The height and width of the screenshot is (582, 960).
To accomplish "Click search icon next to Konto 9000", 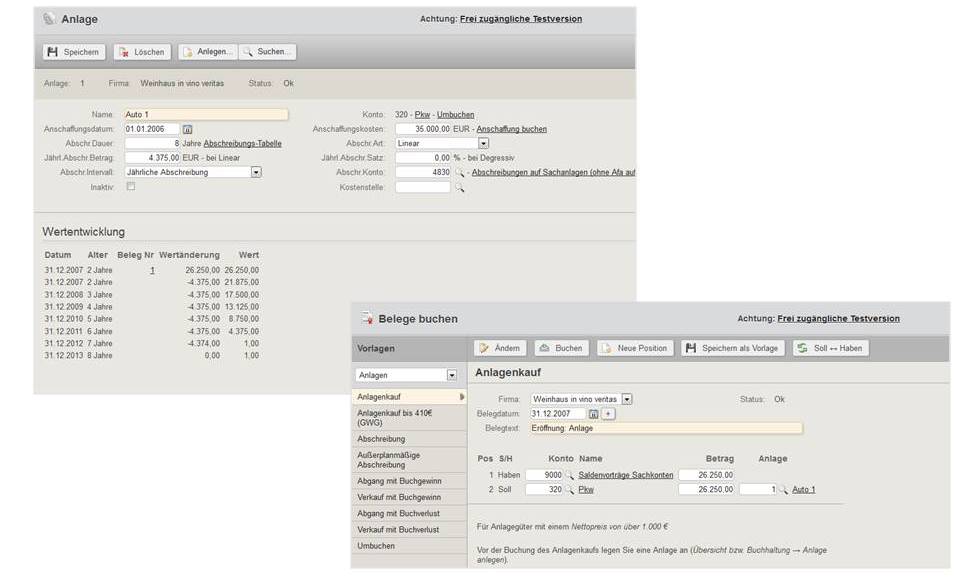I will click(570, 475).
